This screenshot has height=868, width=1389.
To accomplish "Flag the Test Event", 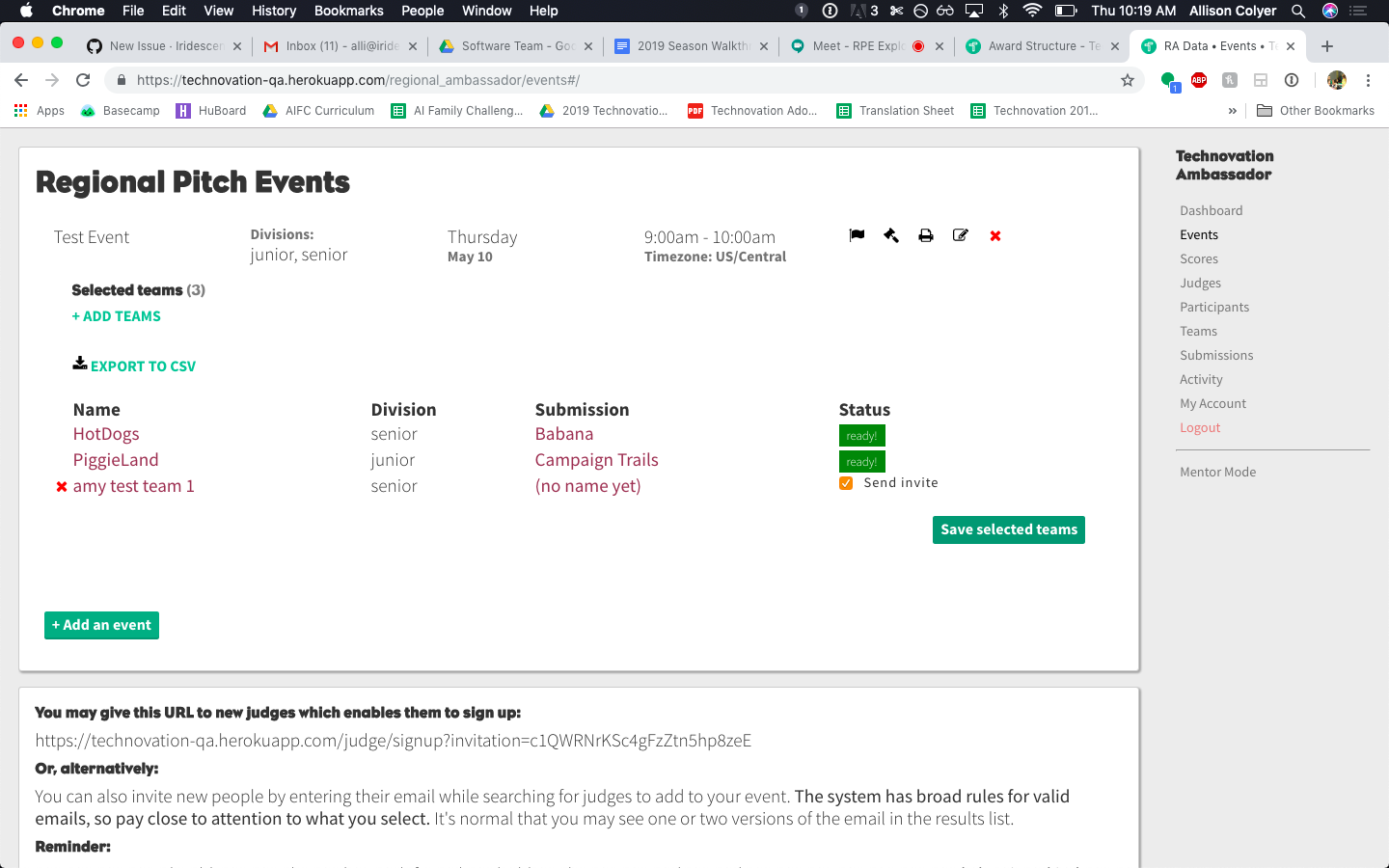I will [x=857, y=234].
